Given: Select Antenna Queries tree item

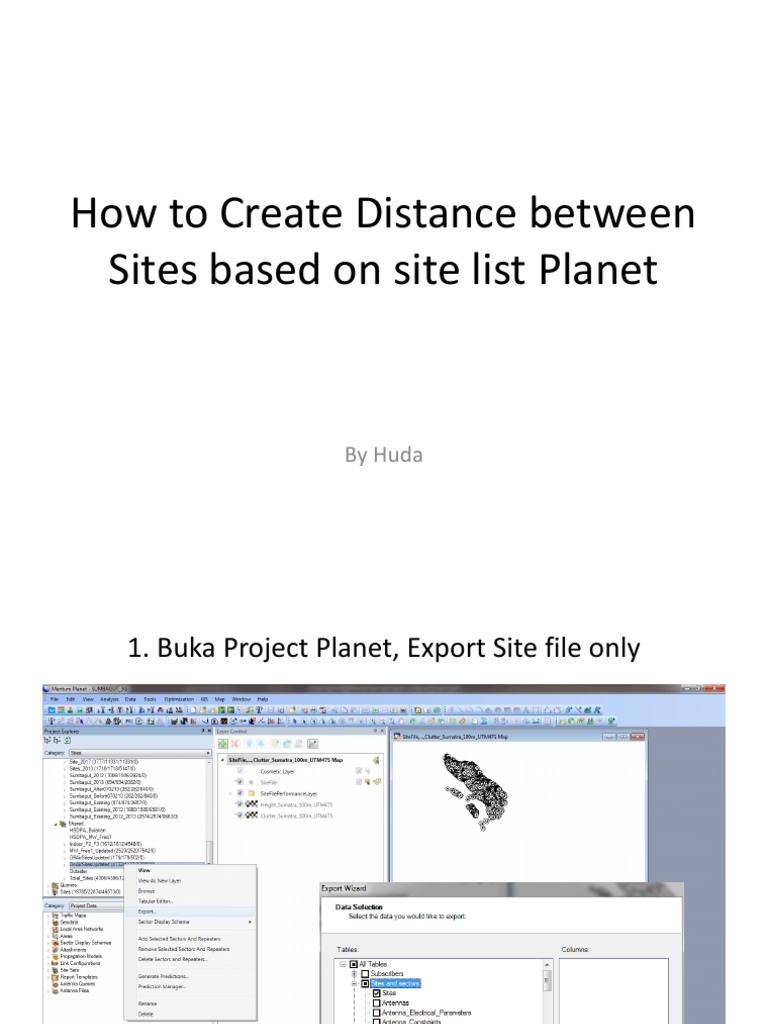Looking at the screenshot, I should pos(78,984).
